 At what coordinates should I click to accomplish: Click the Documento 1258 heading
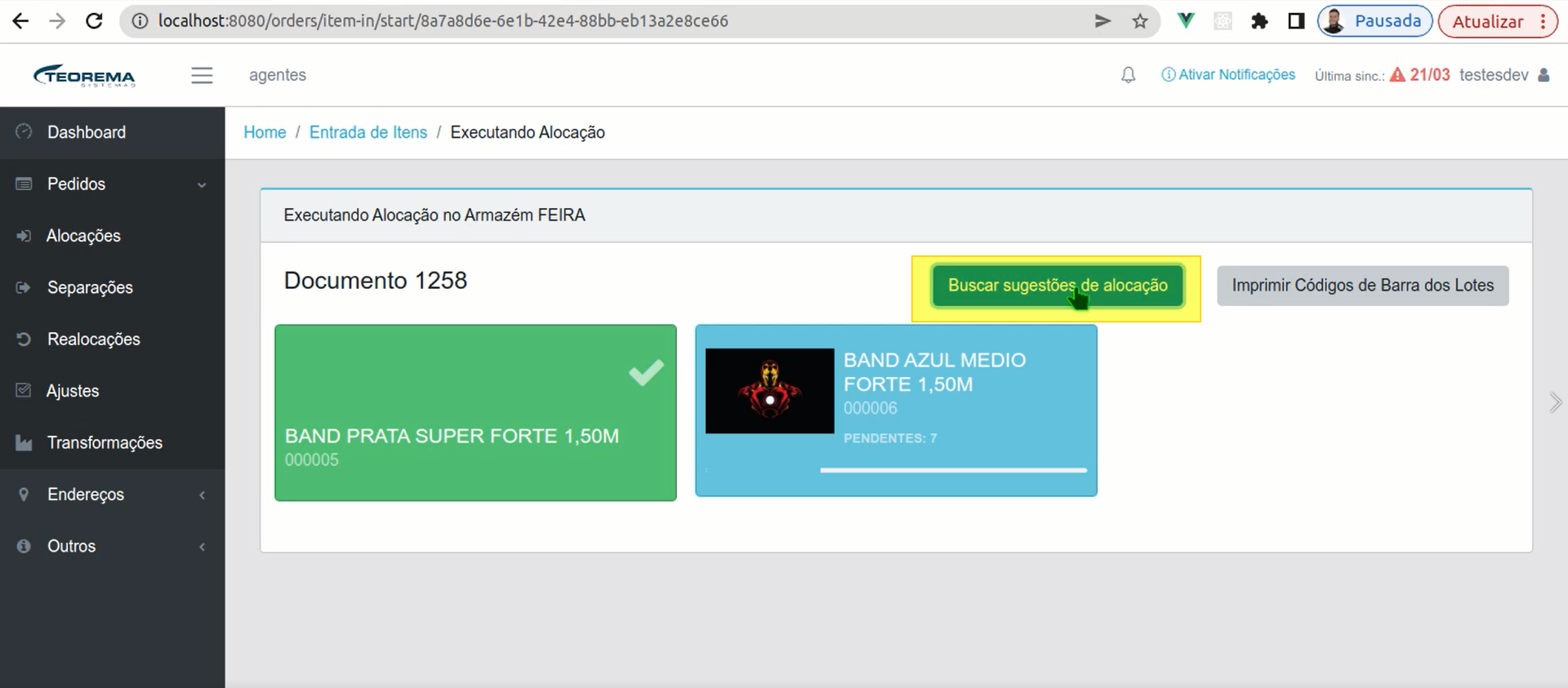pyautogui.click(x=376, y=281)
